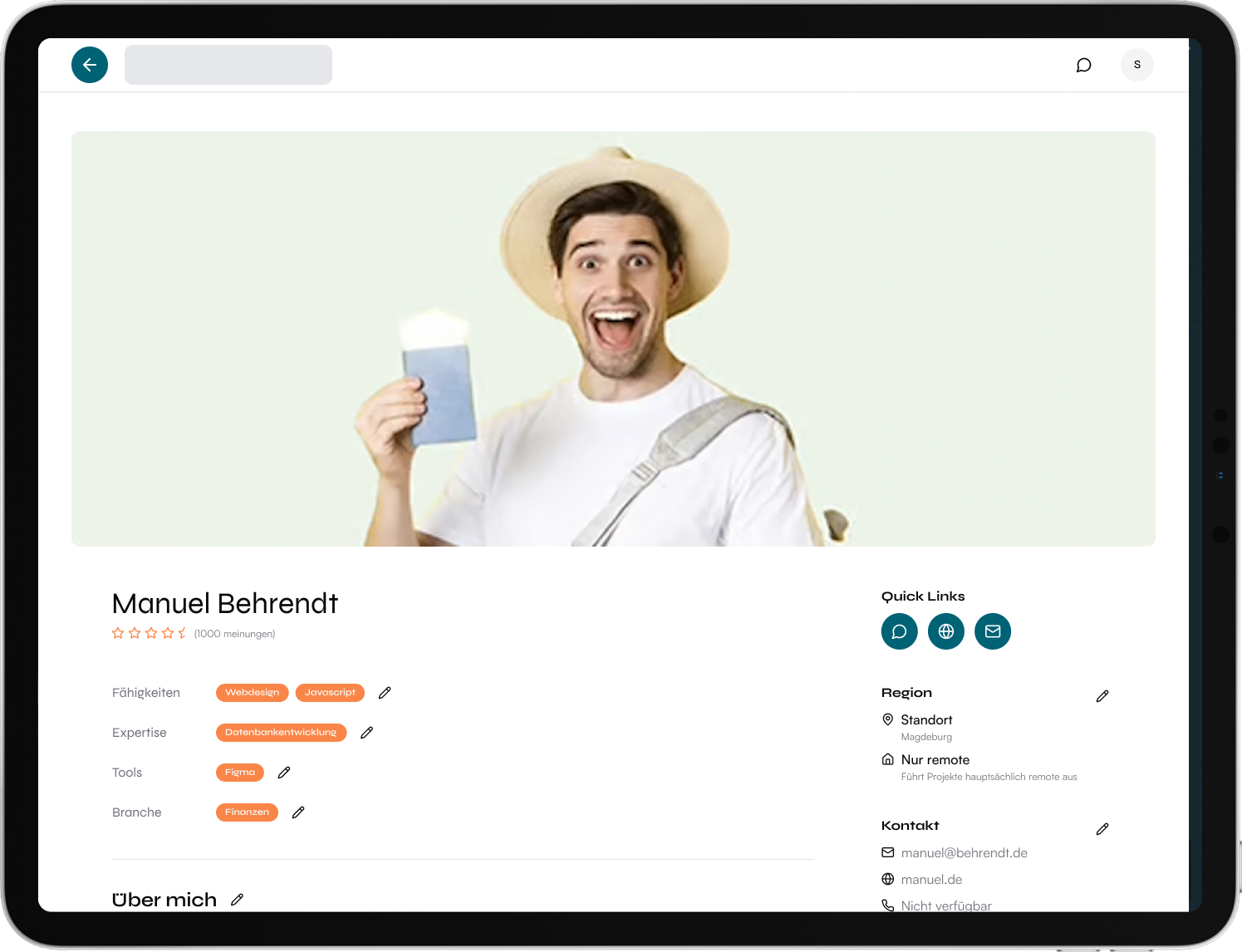This screenshot has height=952, width=1242.
Task: Open the user avatar menu "S"
Action: coord(1136,65)
